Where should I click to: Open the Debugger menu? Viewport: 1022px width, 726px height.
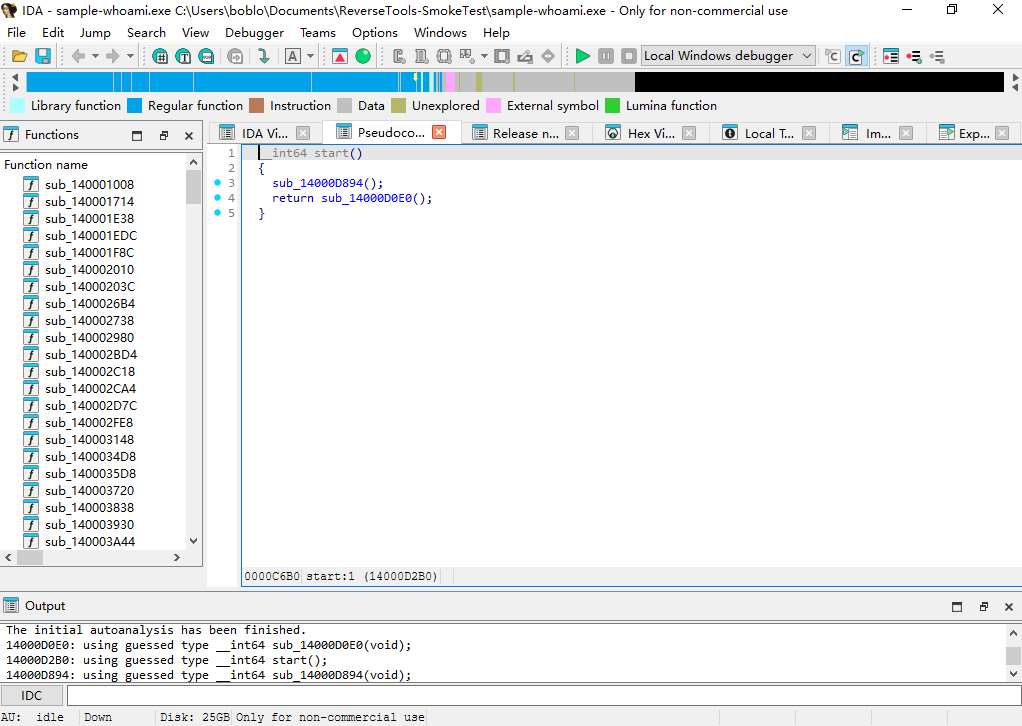254,33
